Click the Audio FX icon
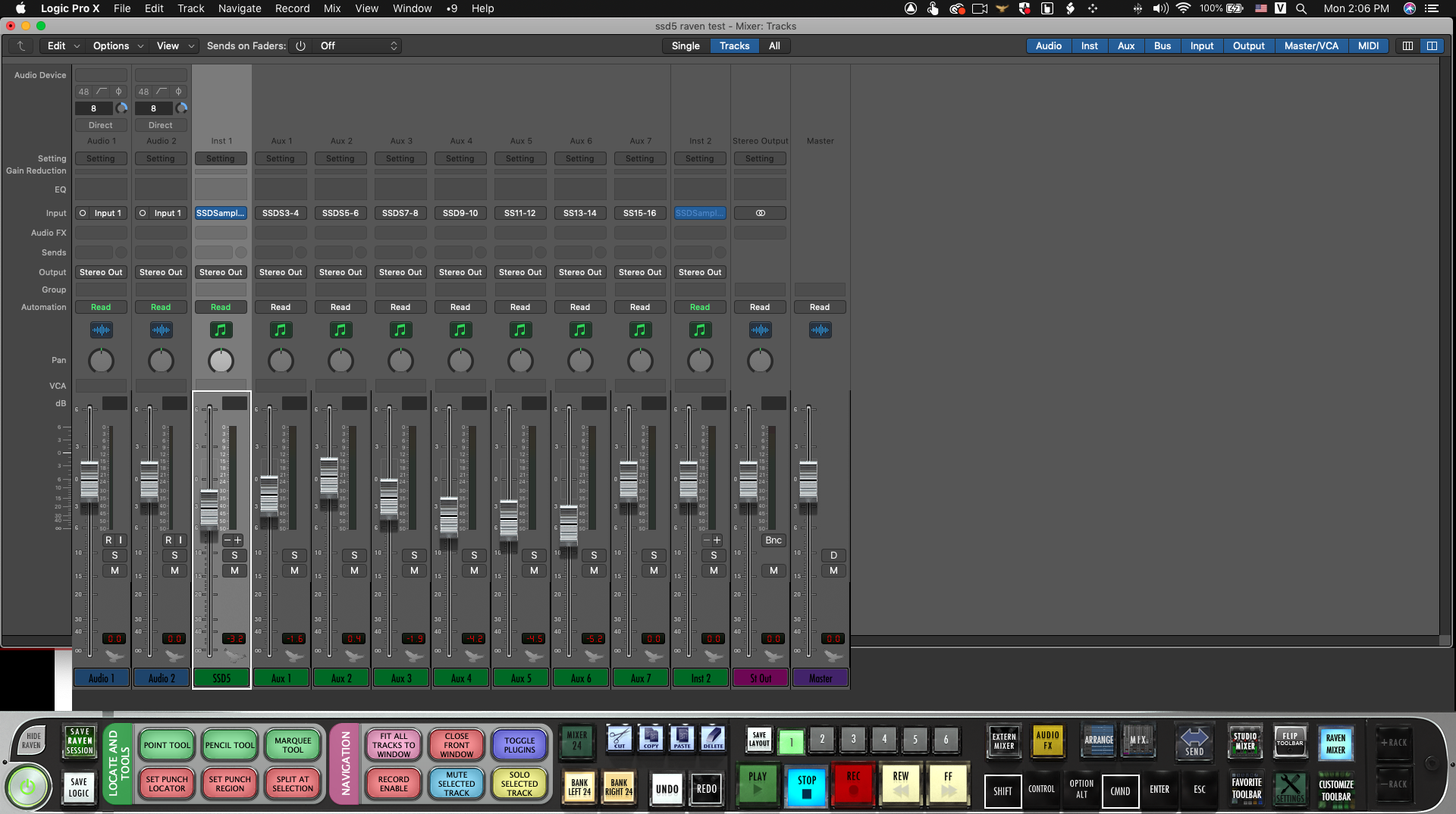This screenshot has width=1456, height=814. (x=1047, y=740)
